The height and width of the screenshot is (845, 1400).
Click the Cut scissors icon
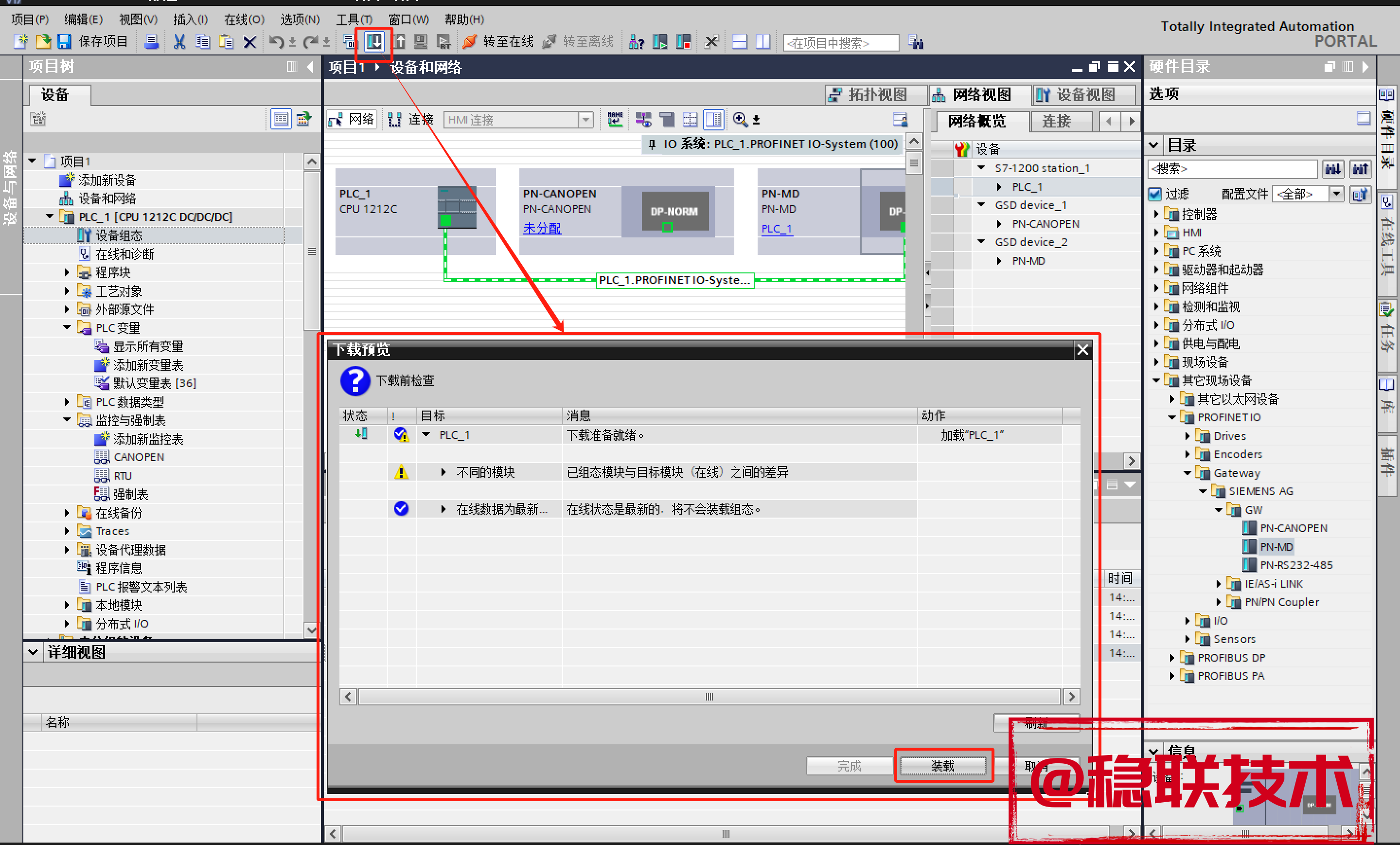179,41
